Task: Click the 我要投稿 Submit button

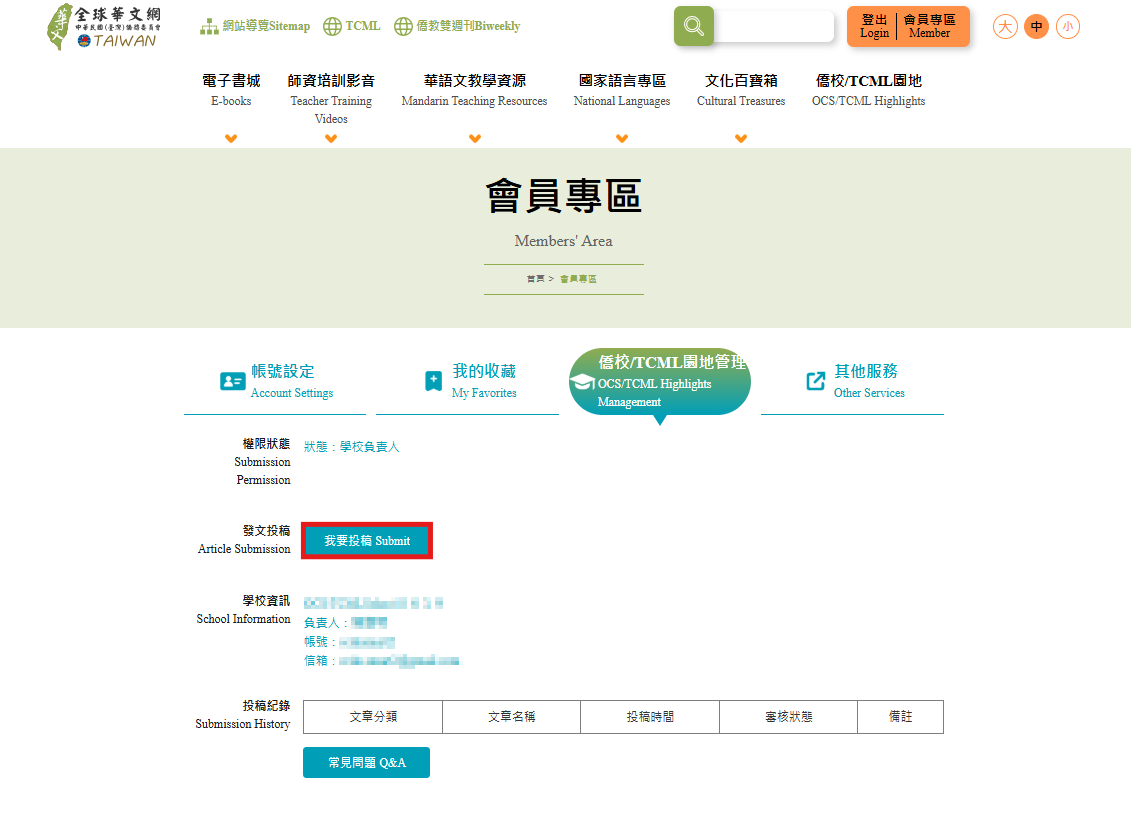Action: (366, 539)
